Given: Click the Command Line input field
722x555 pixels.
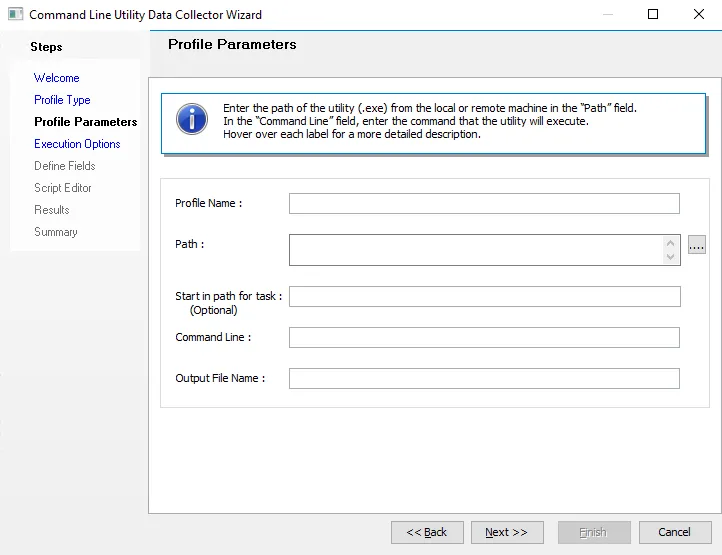Looking at the screenshot, I should (x=484, y=338).
